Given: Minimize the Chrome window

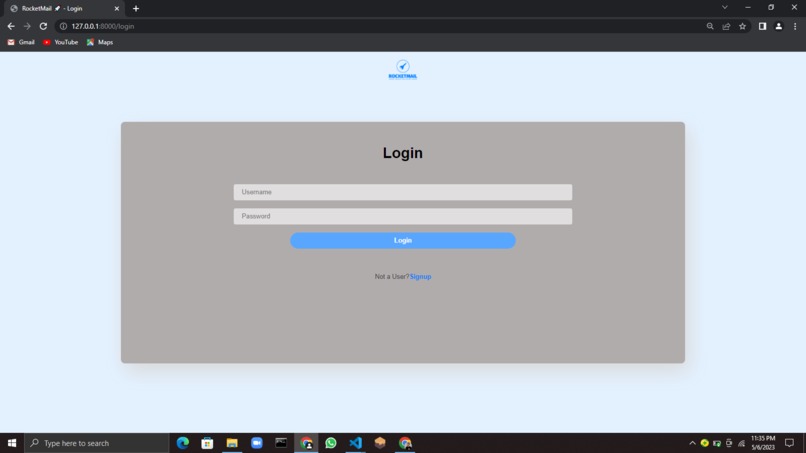Looking at the screenshot, I should click(748, 8).
